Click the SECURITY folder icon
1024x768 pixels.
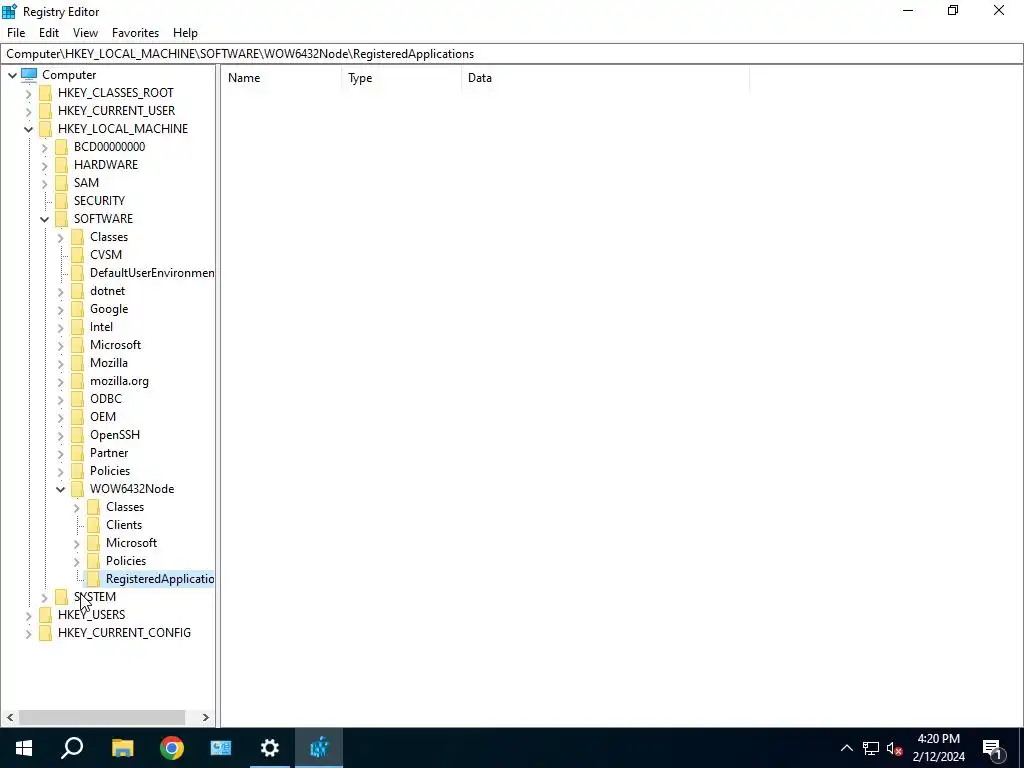click(x=61, y=200)
